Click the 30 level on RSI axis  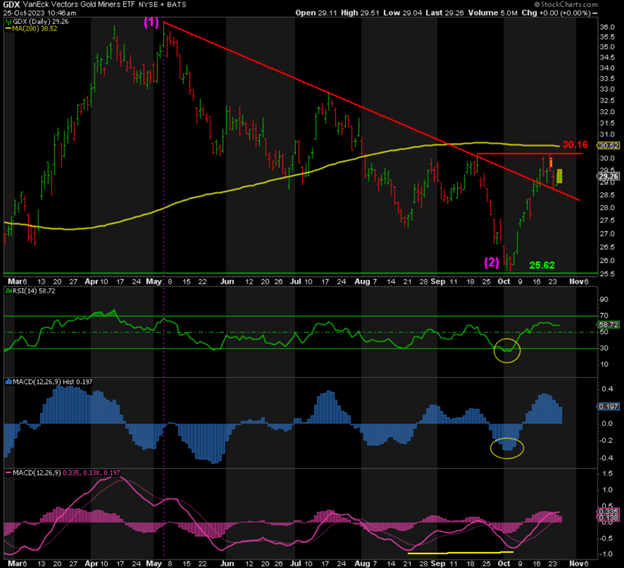pyautogui.click(x=603, y=348)
